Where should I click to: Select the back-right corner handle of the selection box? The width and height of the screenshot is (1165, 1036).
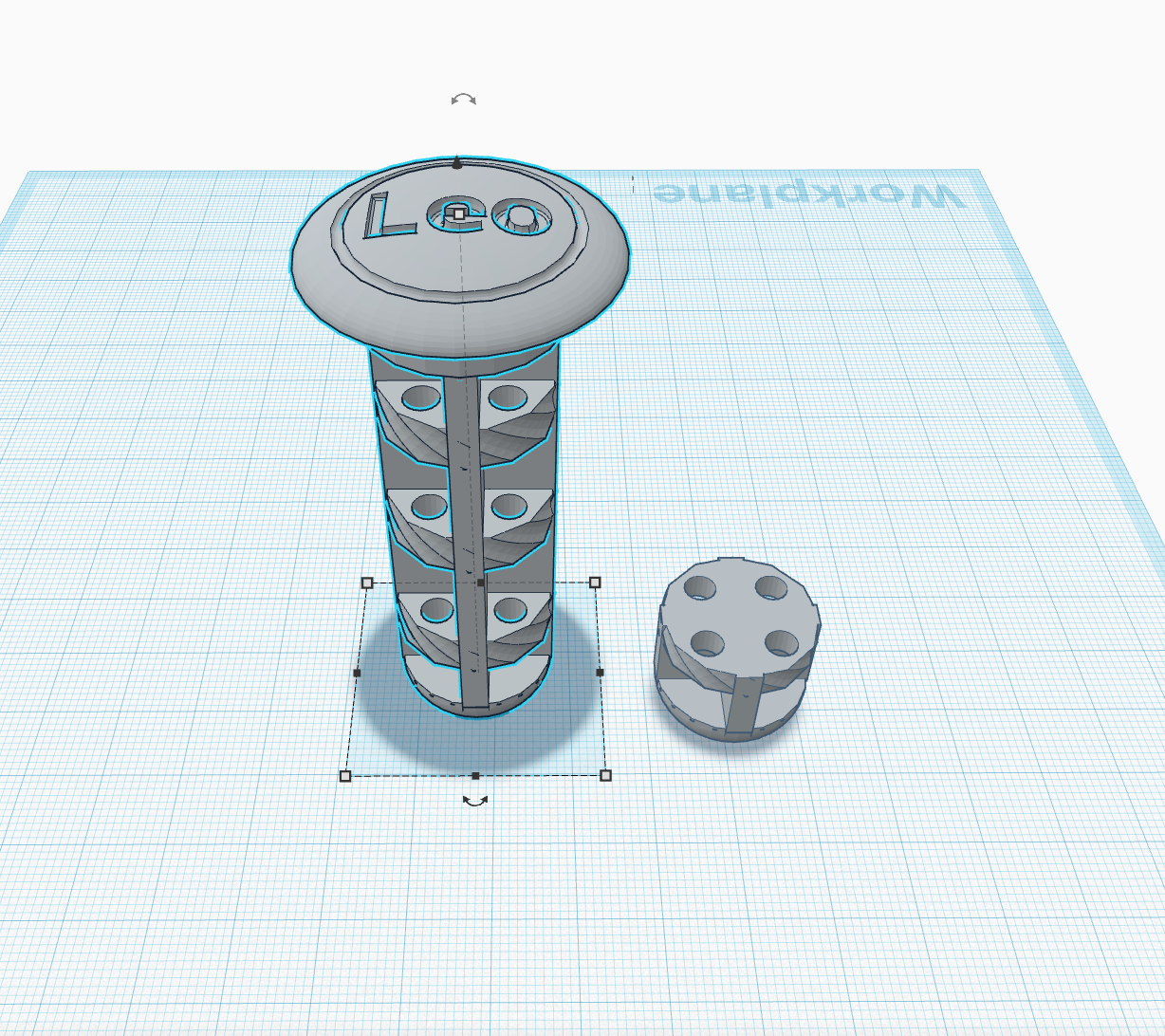[x=596, y=582]
